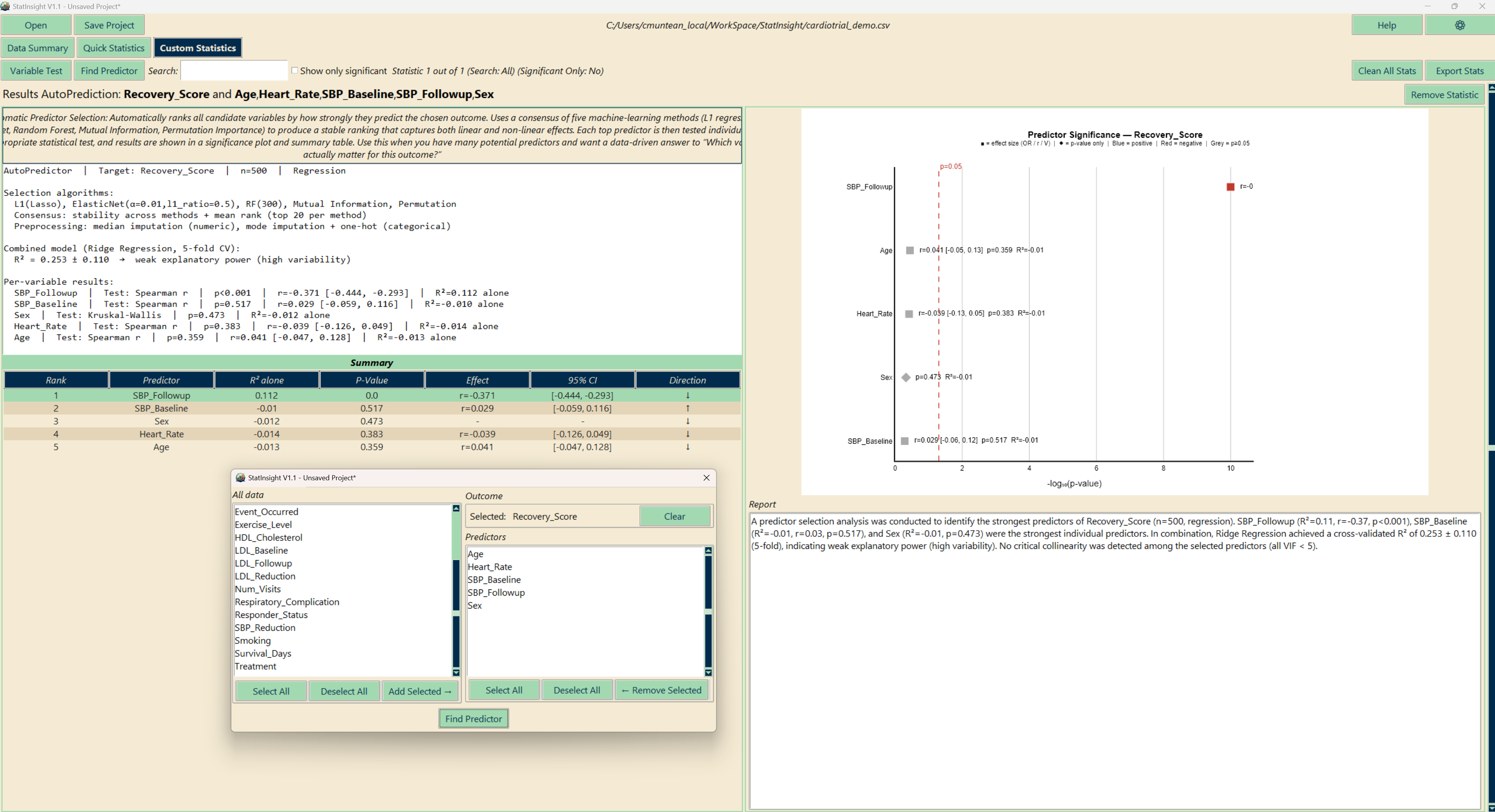Click Deselect All under Predictors list
Screen dimensions: 1495x812
tap(577, 690)
